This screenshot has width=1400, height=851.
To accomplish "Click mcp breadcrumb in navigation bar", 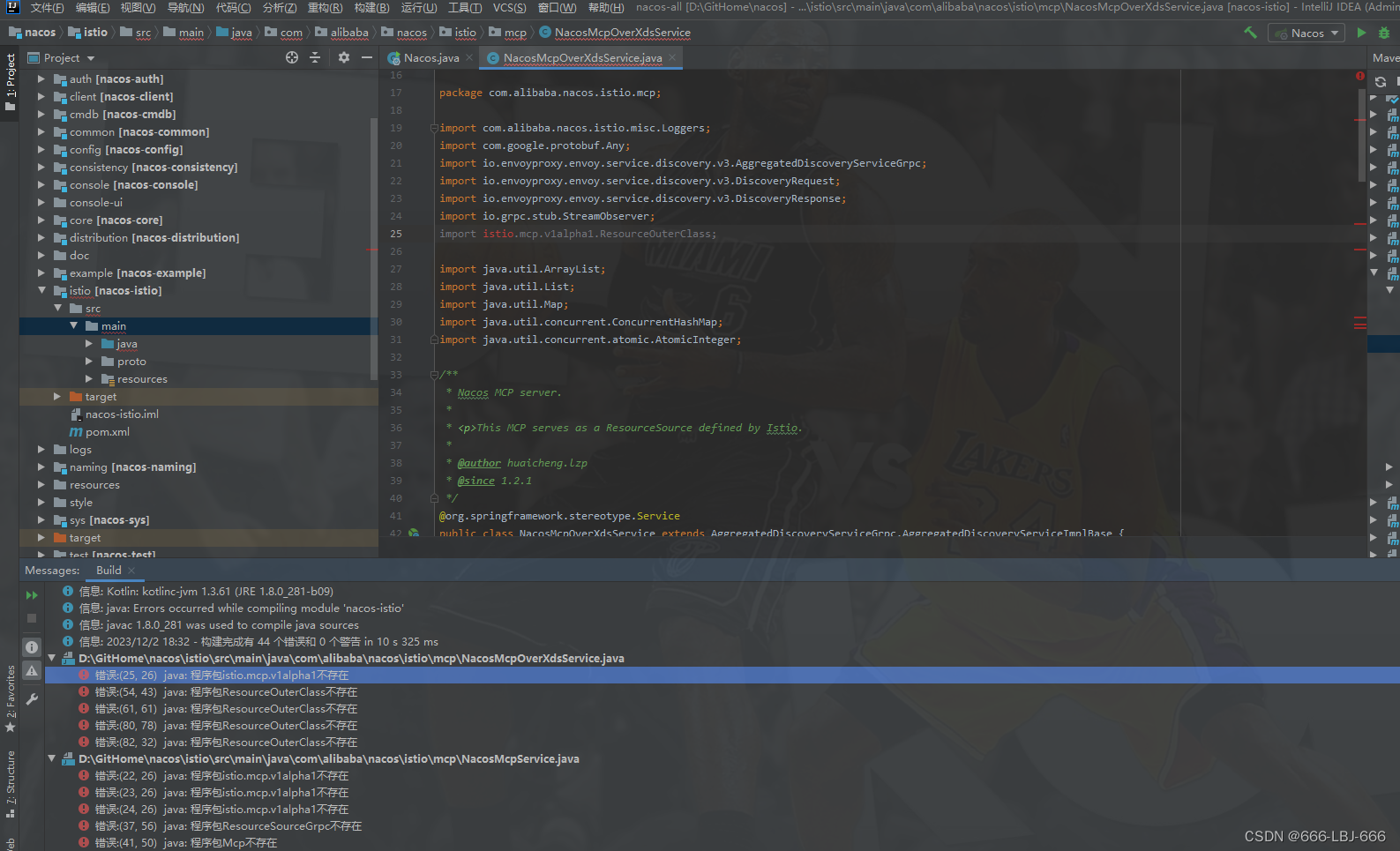I will [508, 33].
